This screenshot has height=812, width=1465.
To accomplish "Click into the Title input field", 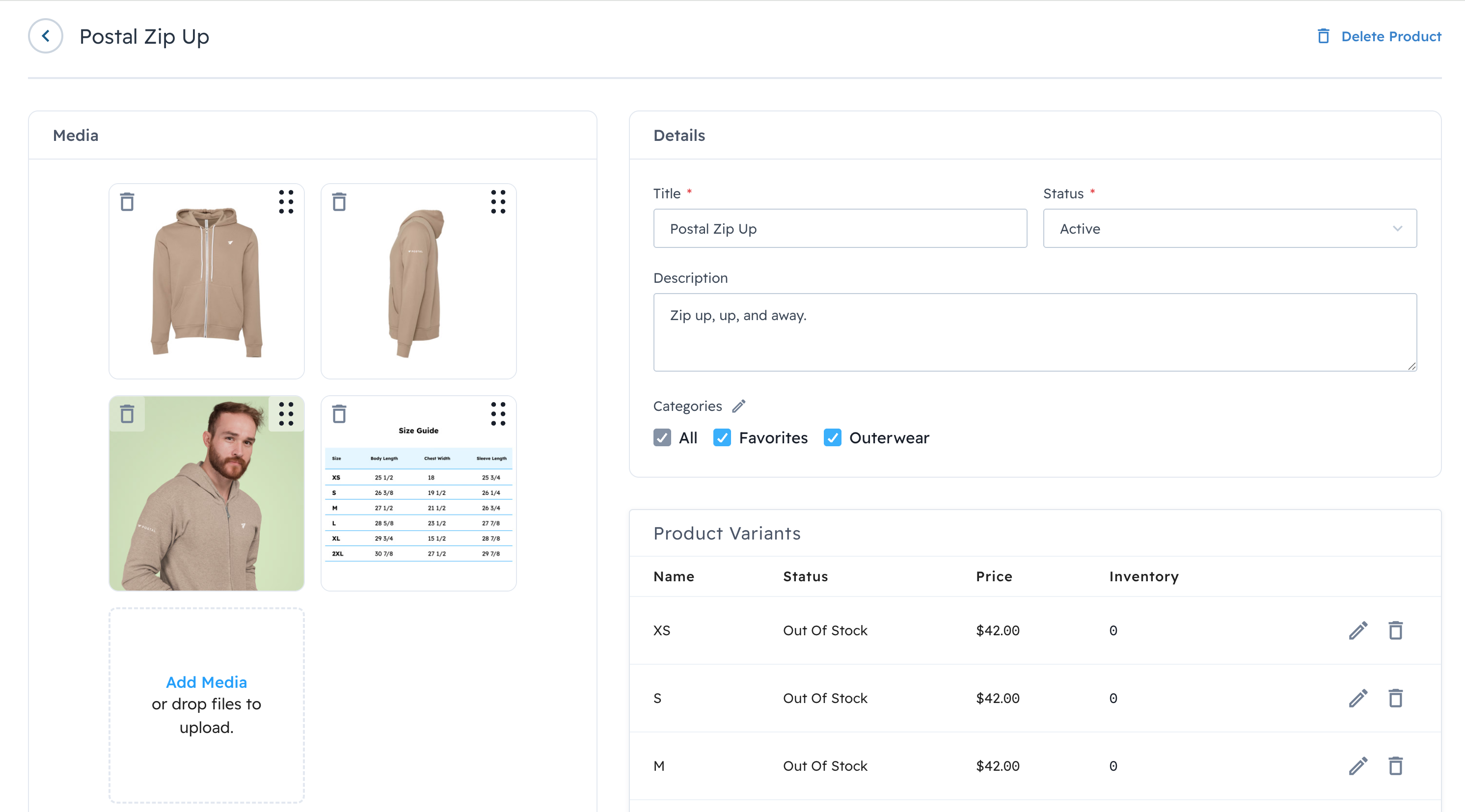I will [x=840, y=229].
